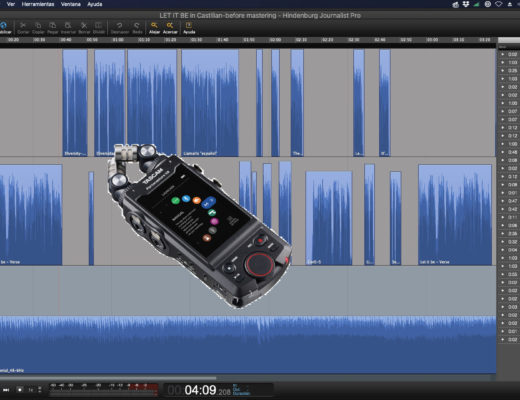Image resolution: width=520 pixels, height=400 pixels.
Task: Open the Ayuda toolbar help icon
Action: tap(189, 26)
